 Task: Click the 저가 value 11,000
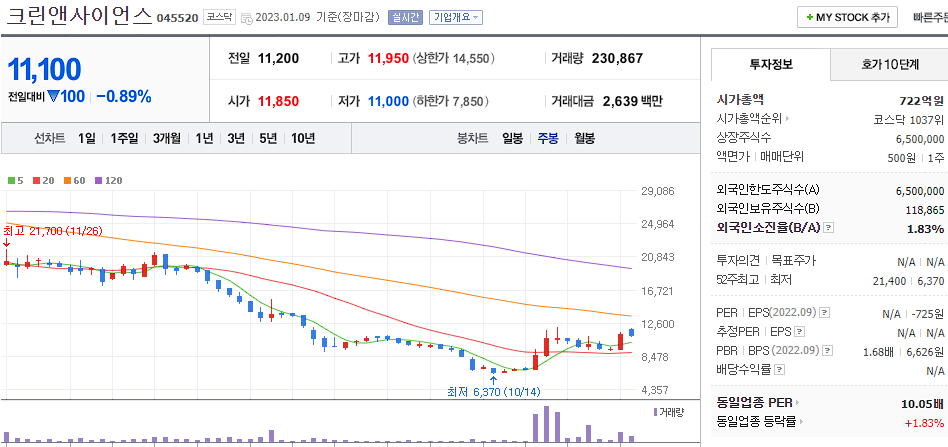point(388,101)
